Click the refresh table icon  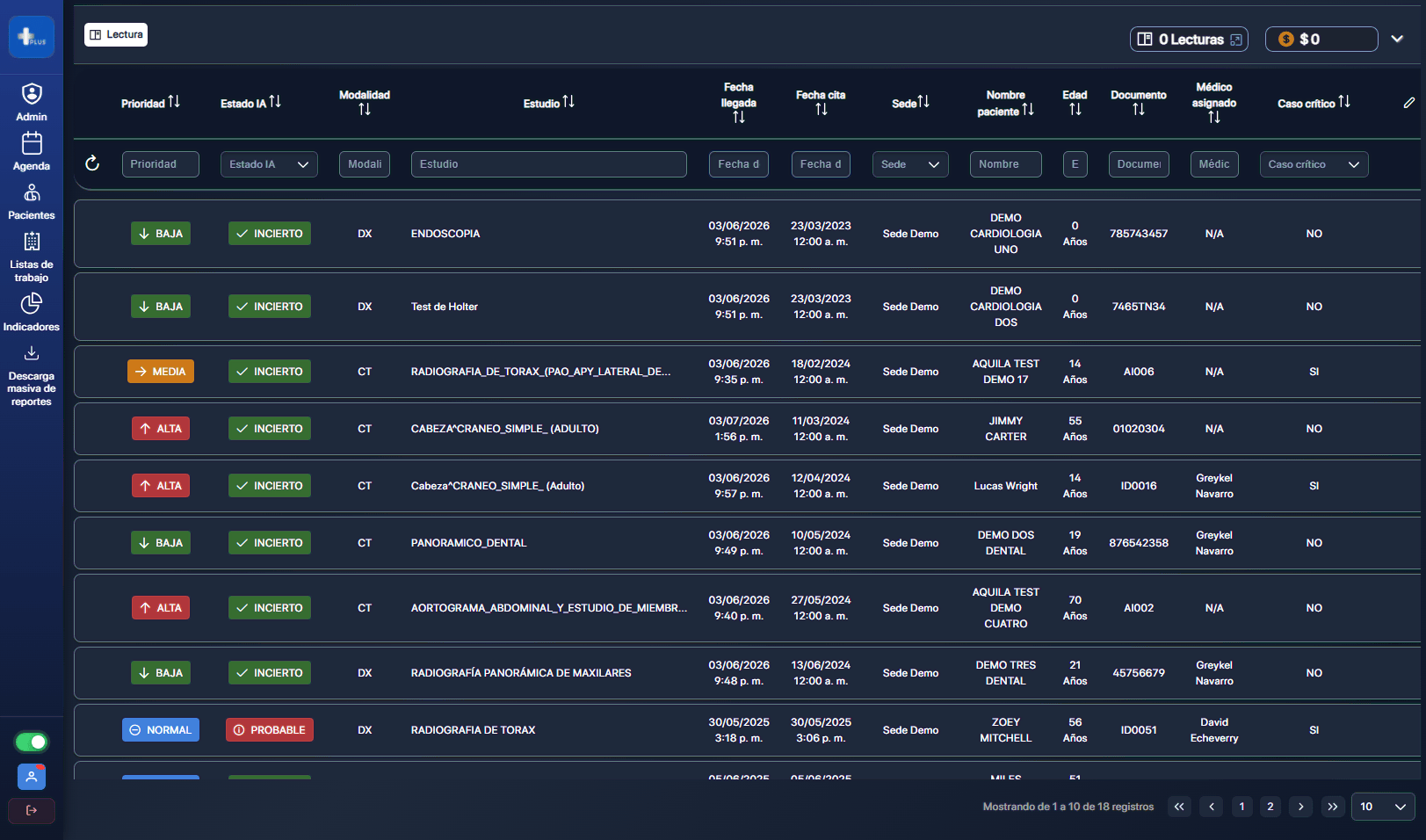(x=92, y=163)
